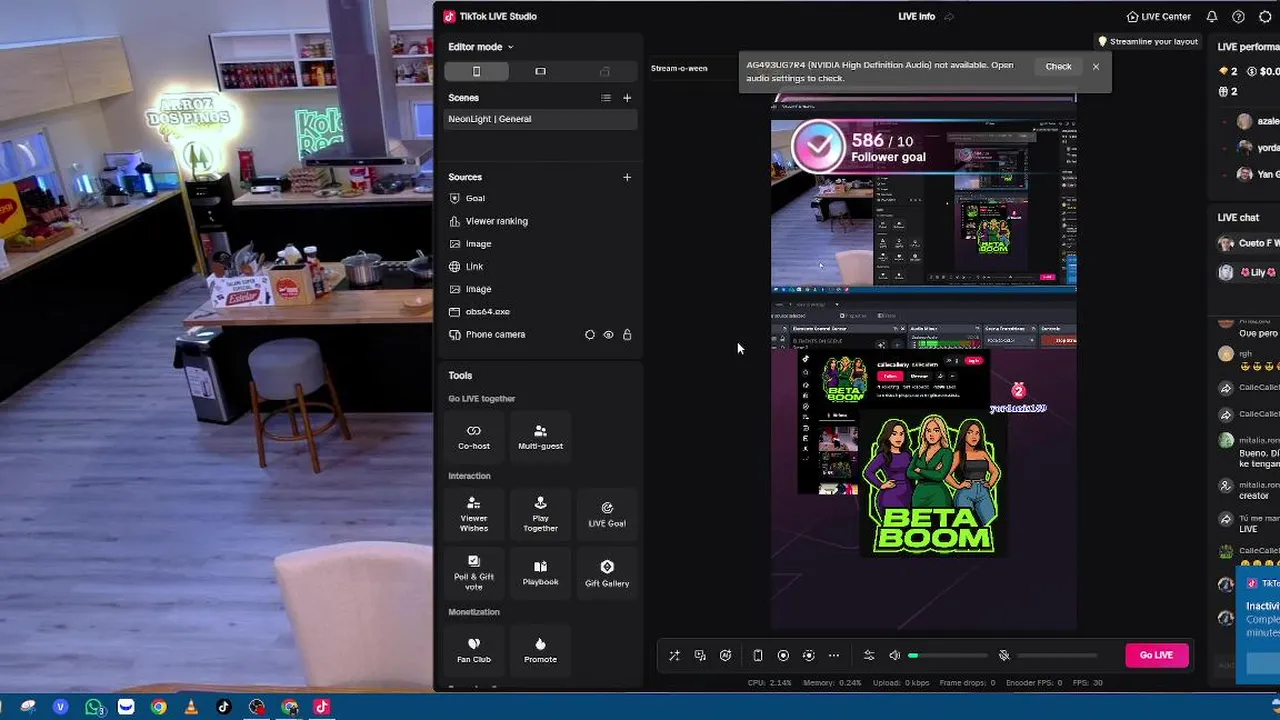
Task: Click the Phone camera settings circle icon
Action: (589, 335)
